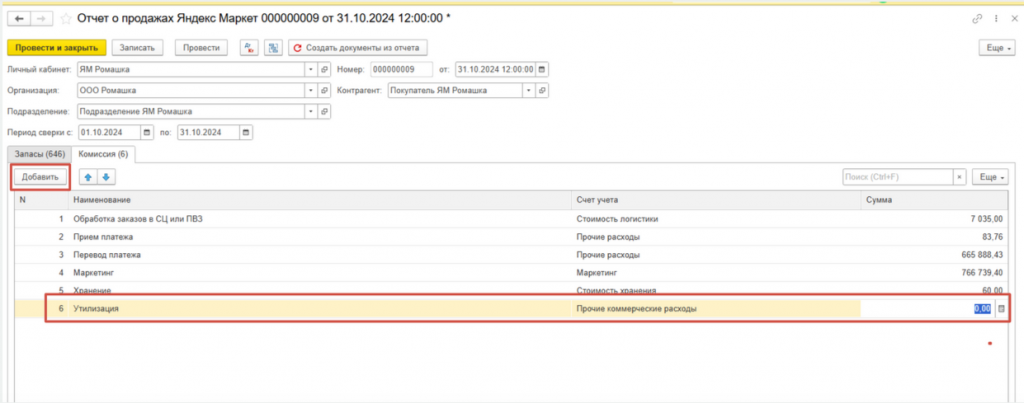Click the forward navigation arrow
Image resolution: width=1024 pixels, height=403 pixels.
pyautogui.click(x=41, y=19)
